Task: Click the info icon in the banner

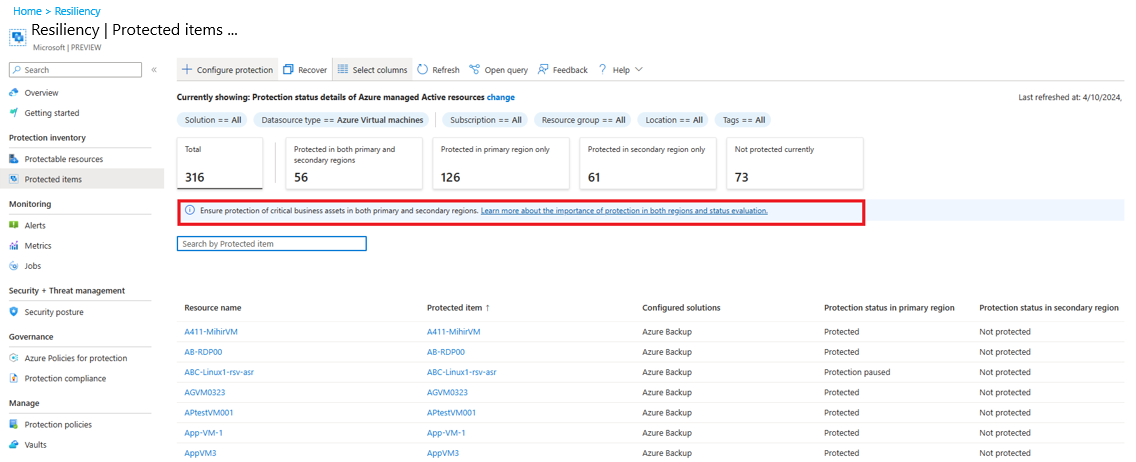Action: point(190,210)
